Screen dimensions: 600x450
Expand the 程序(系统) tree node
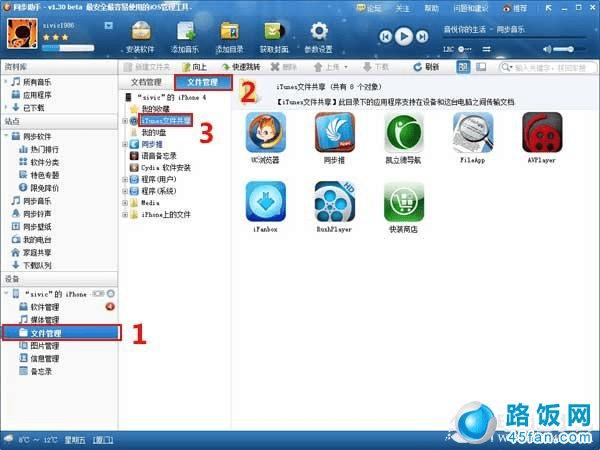pos(125,191)
